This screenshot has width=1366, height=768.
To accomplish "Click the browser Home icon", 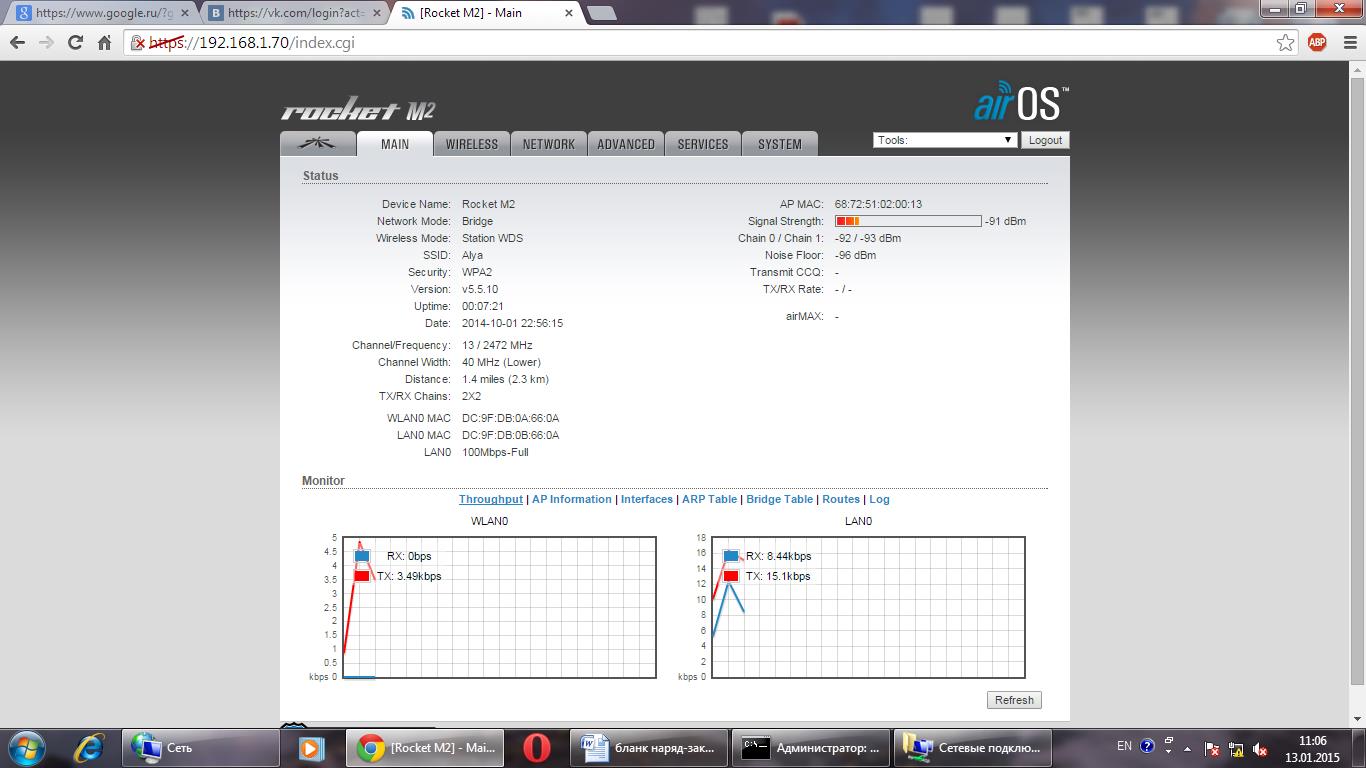I will (x=104, y=43).
